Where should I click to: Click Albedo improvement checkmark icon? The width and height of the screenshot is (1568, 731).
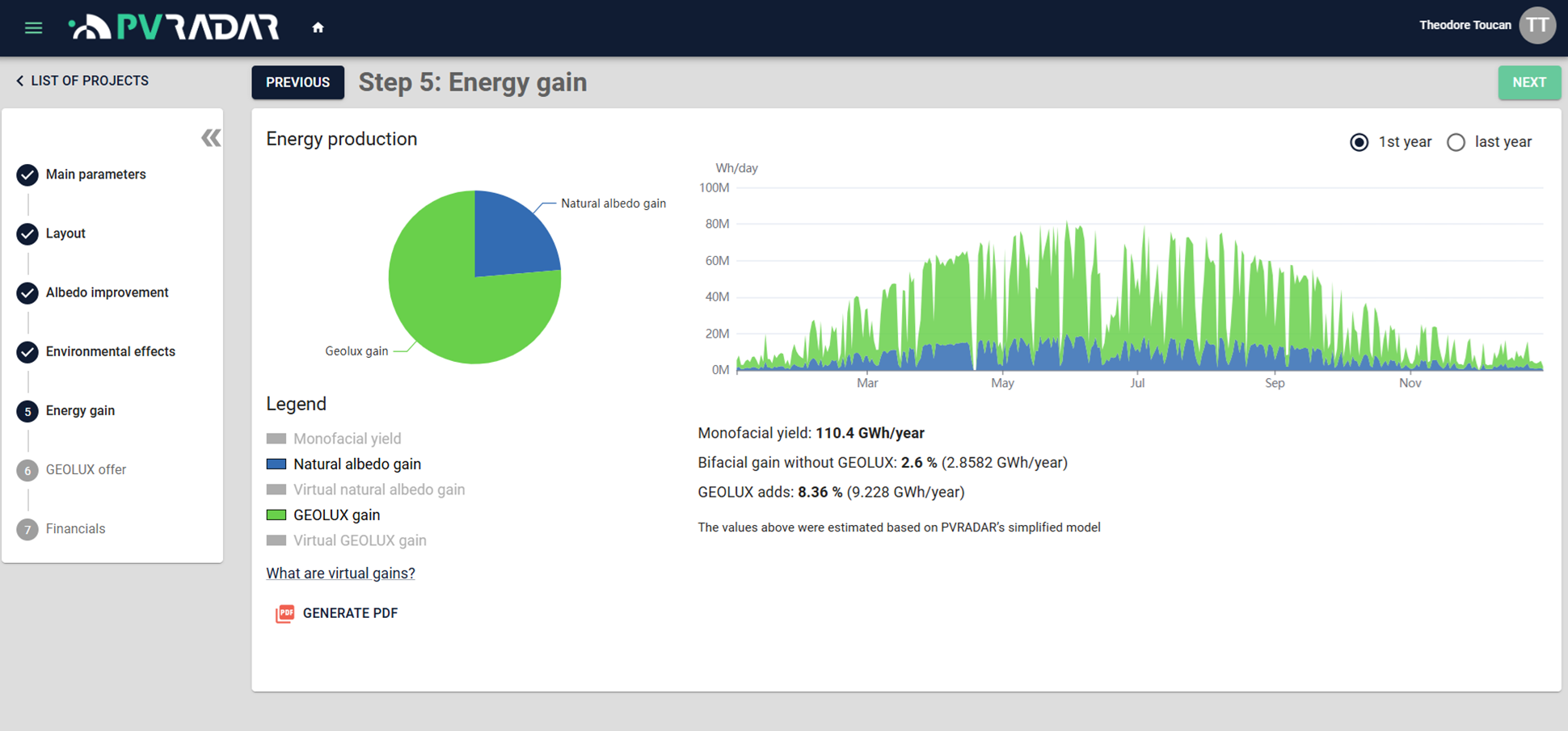(27, 292)
